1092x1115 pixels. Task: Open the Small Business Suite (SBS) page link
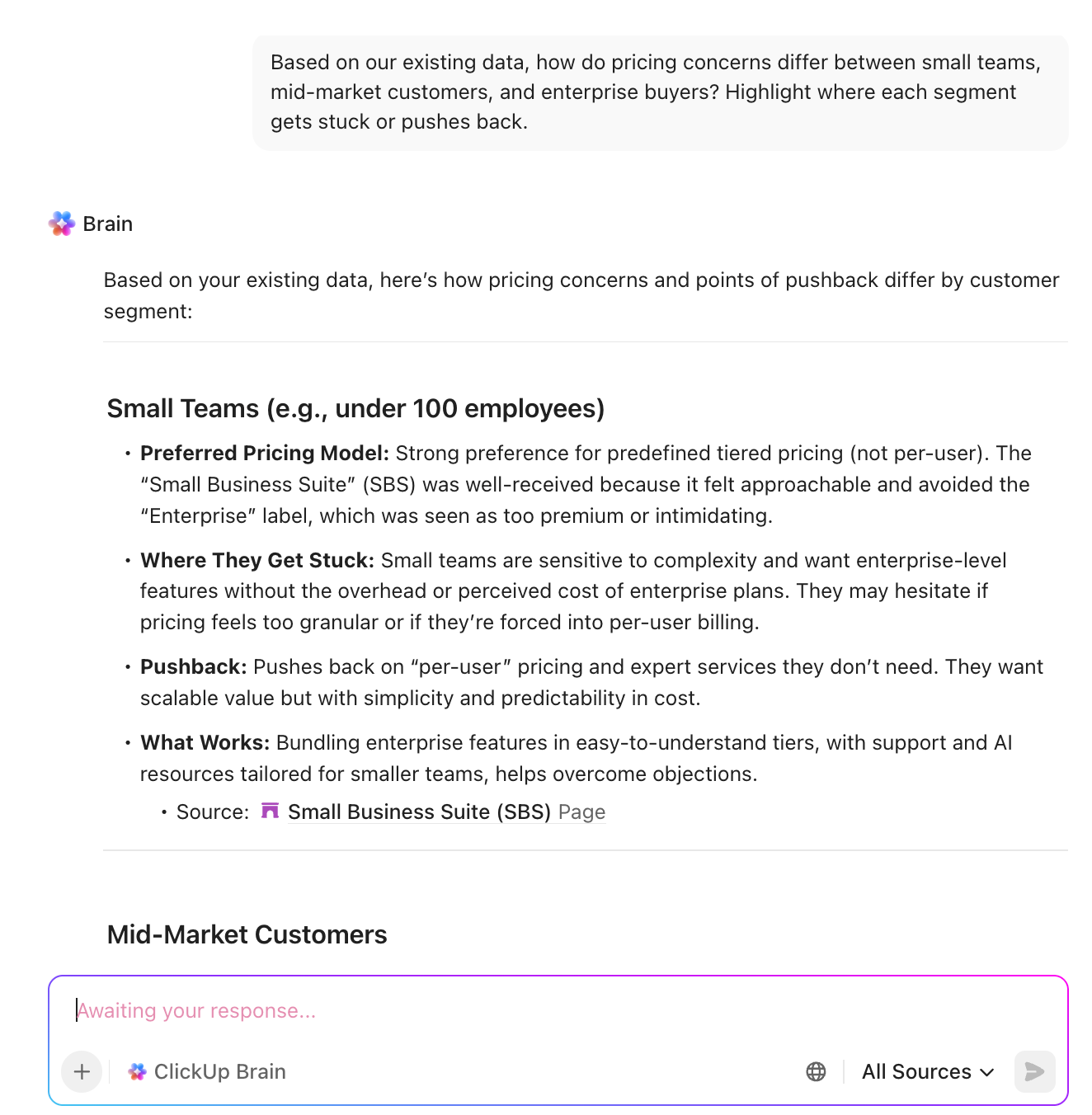(419, 811)
